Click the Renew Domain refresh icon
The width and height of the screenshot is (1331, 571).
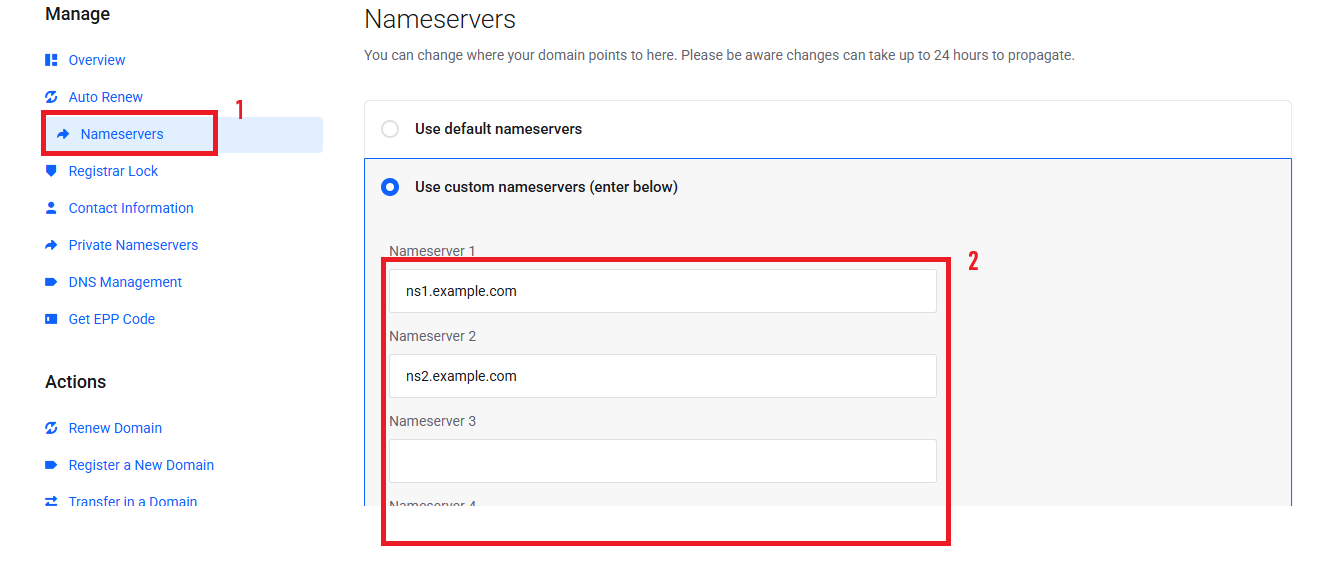51,428
